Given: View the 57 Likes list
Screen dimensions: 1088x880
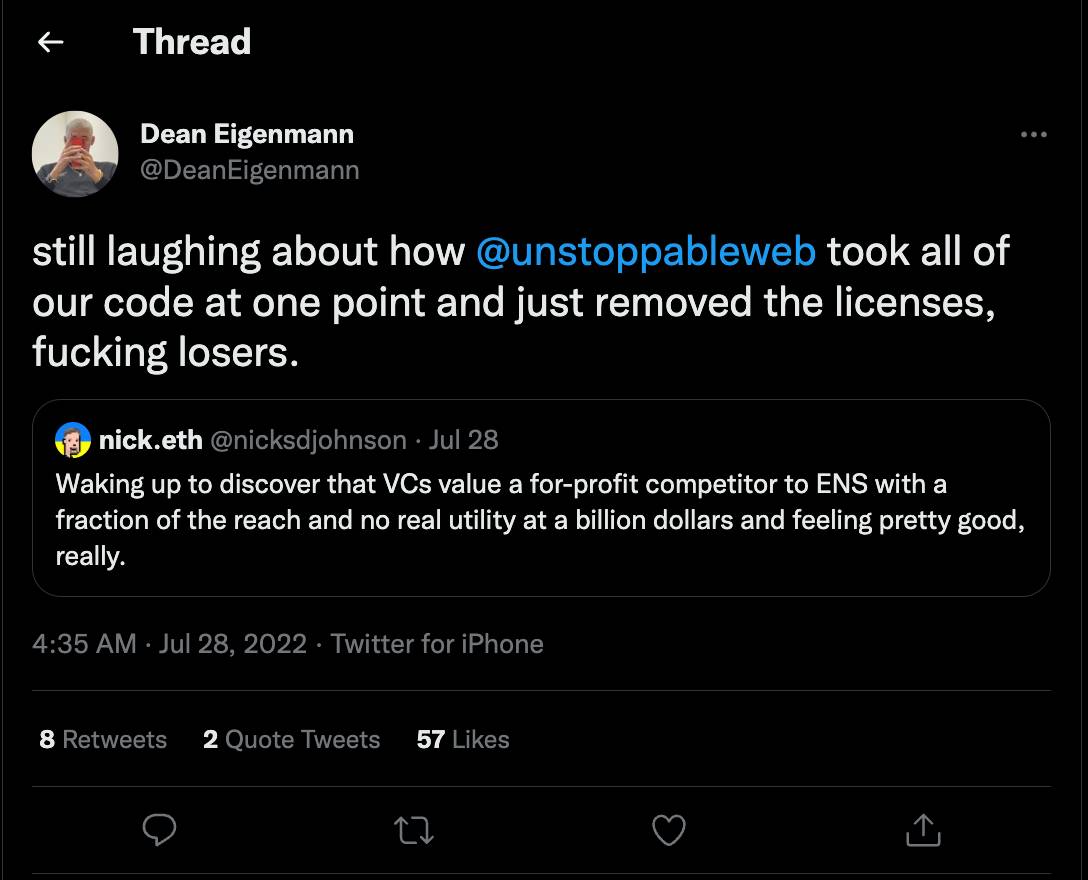Looking at the screenshot, I should (462, 739).
